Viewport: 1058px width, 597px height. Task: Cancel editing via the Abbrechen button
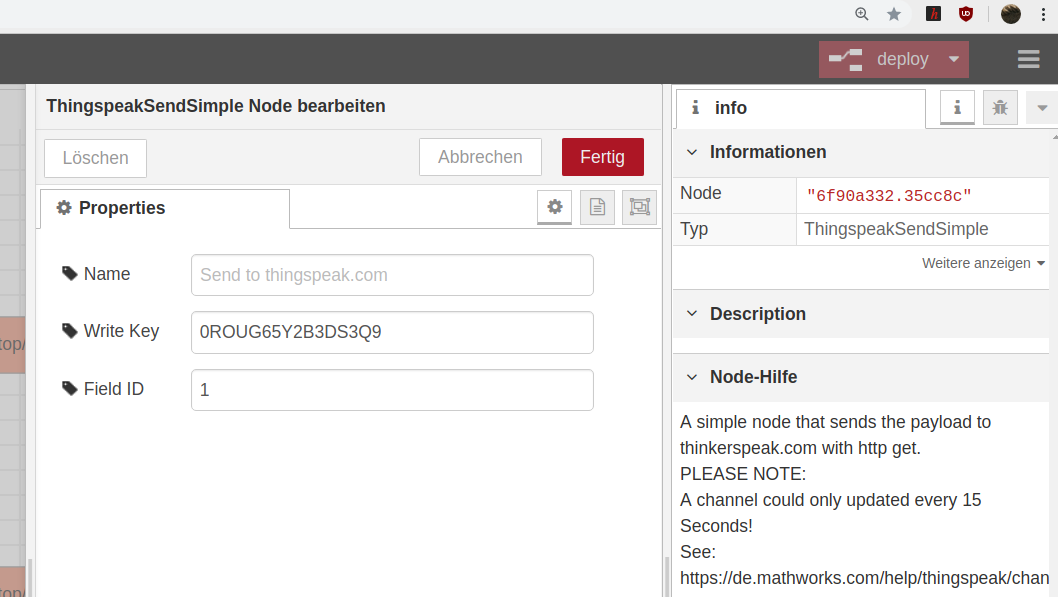tap(480, 157)
